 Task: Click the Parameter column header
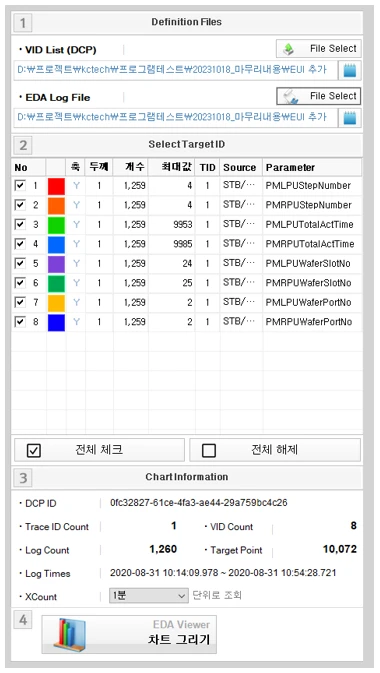[x=312, y=167]
